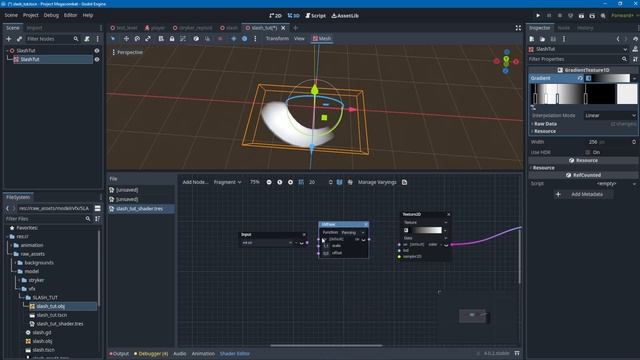Click the Gradient preview swatch in Inspector
640x360 pixels.
pos(607,78)
